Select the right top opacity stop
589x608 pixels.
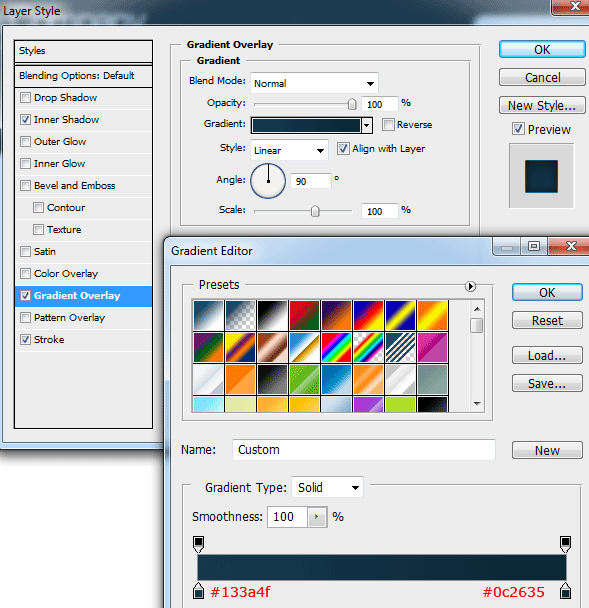(x=565, y=544)
